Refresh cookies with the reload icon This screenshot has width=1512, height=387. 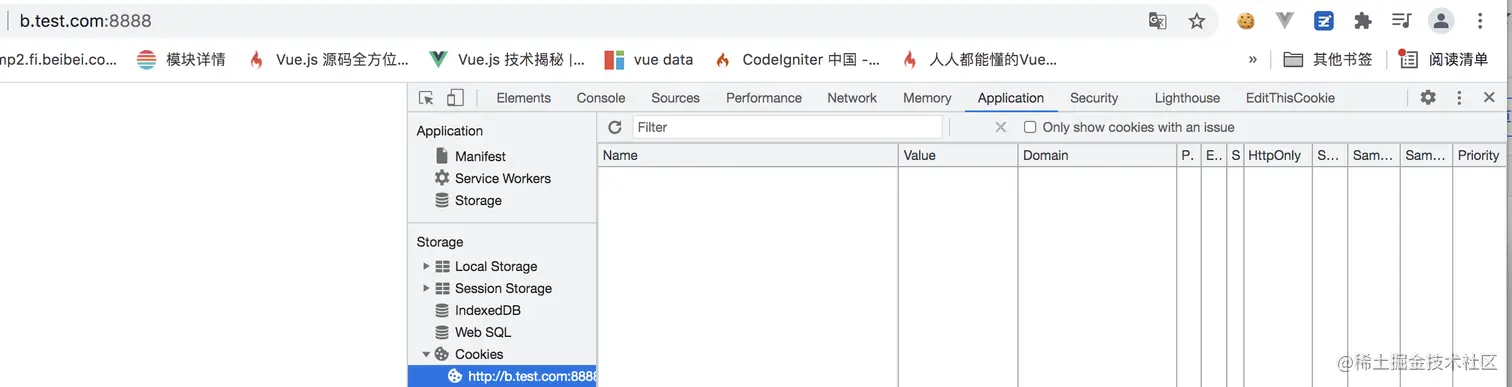(615, 127)
